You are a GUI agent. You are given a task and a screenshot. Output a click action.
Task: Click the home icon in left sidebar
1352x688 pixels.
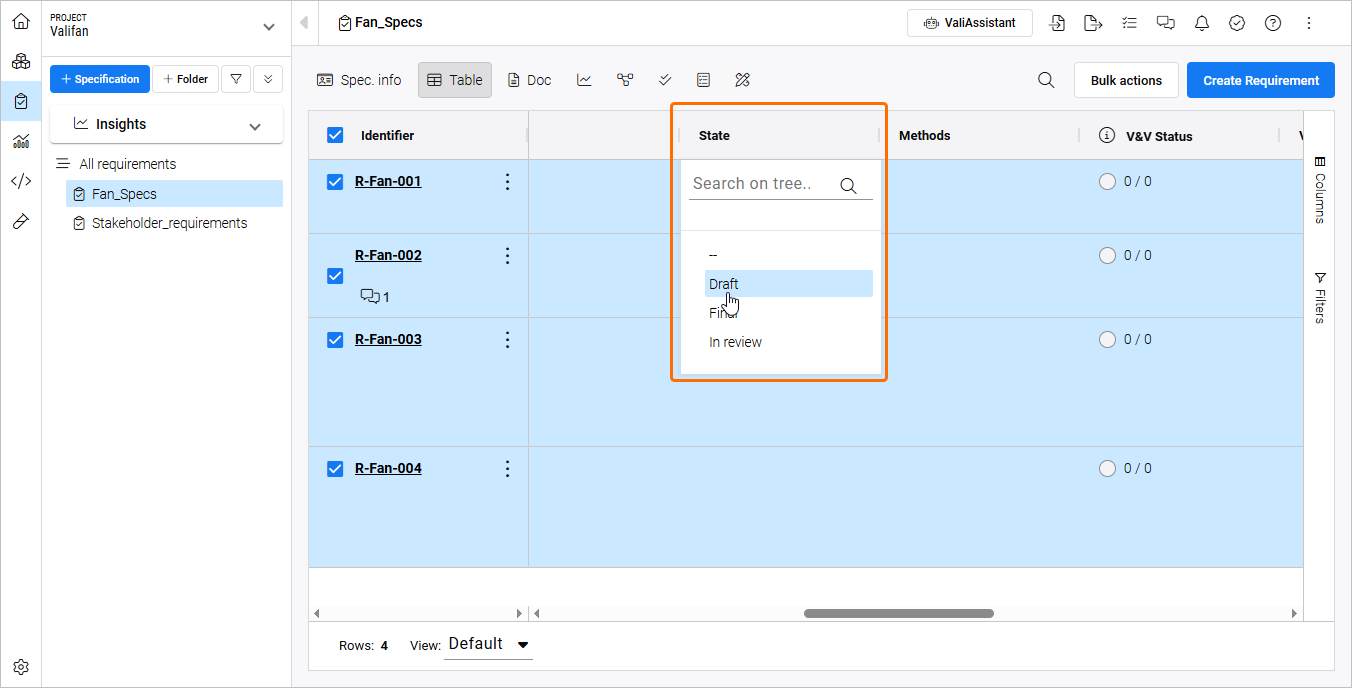[x=21, y=21]
